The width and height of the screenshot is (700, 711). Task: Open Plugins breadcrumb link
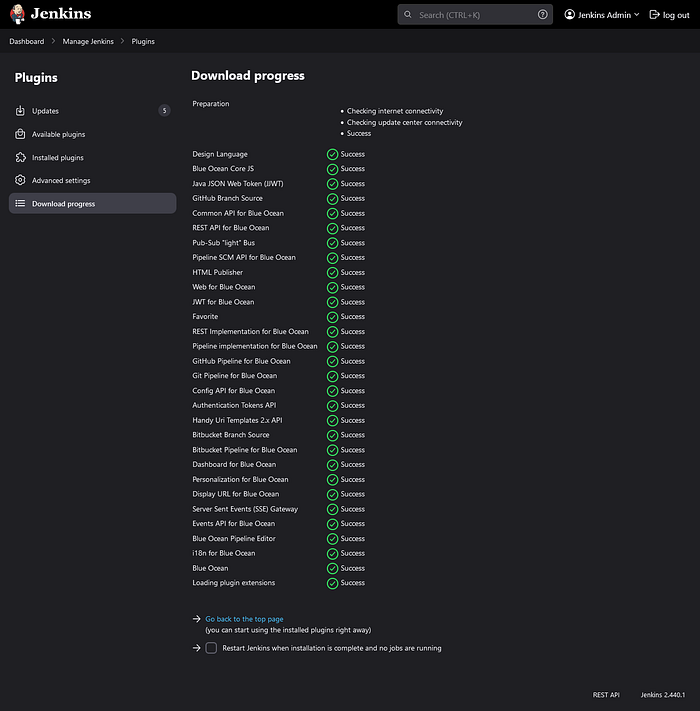143,41
